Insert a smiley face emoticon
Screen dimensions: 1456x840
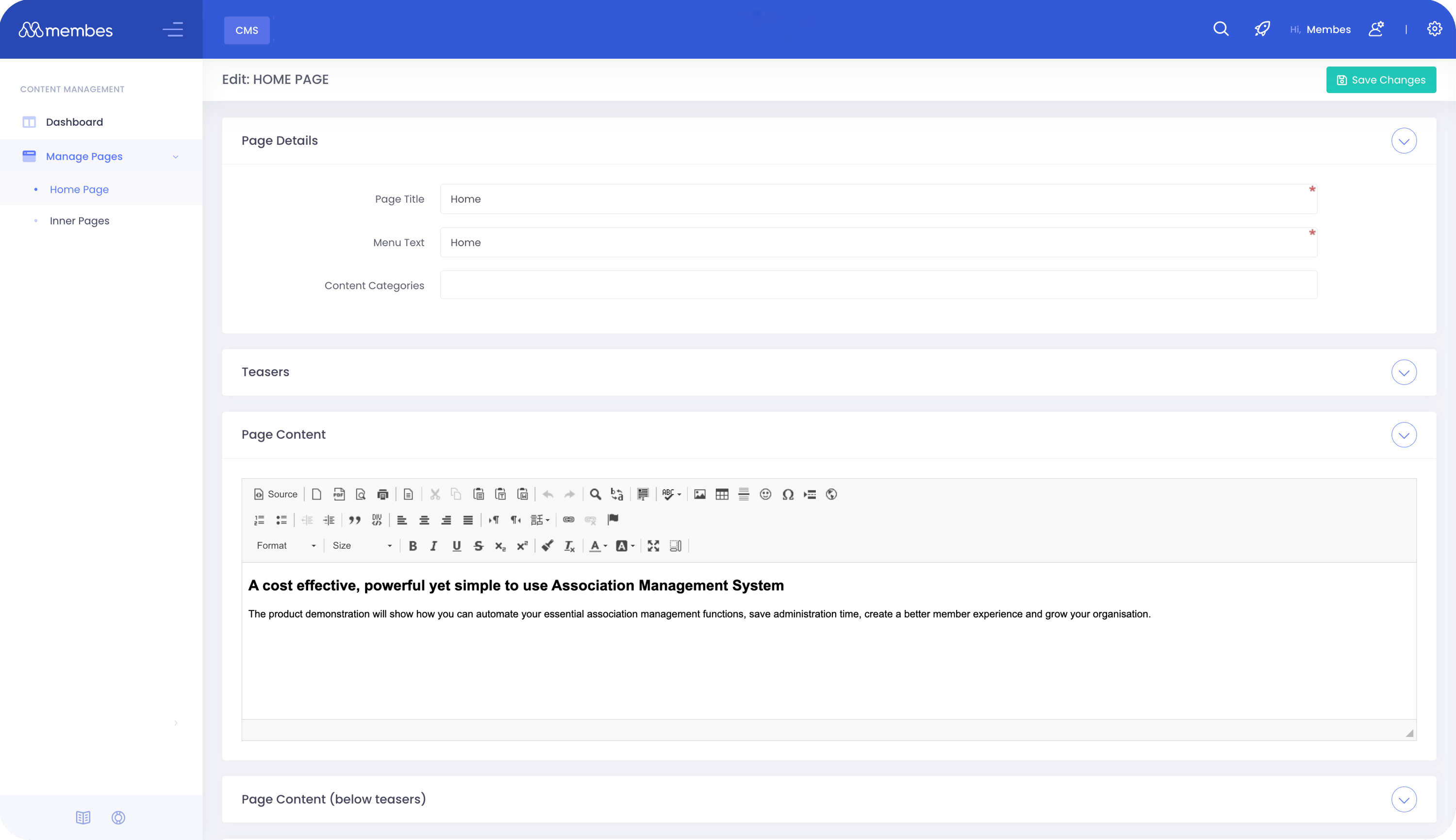pyautogui.click(x=765, y=494)
